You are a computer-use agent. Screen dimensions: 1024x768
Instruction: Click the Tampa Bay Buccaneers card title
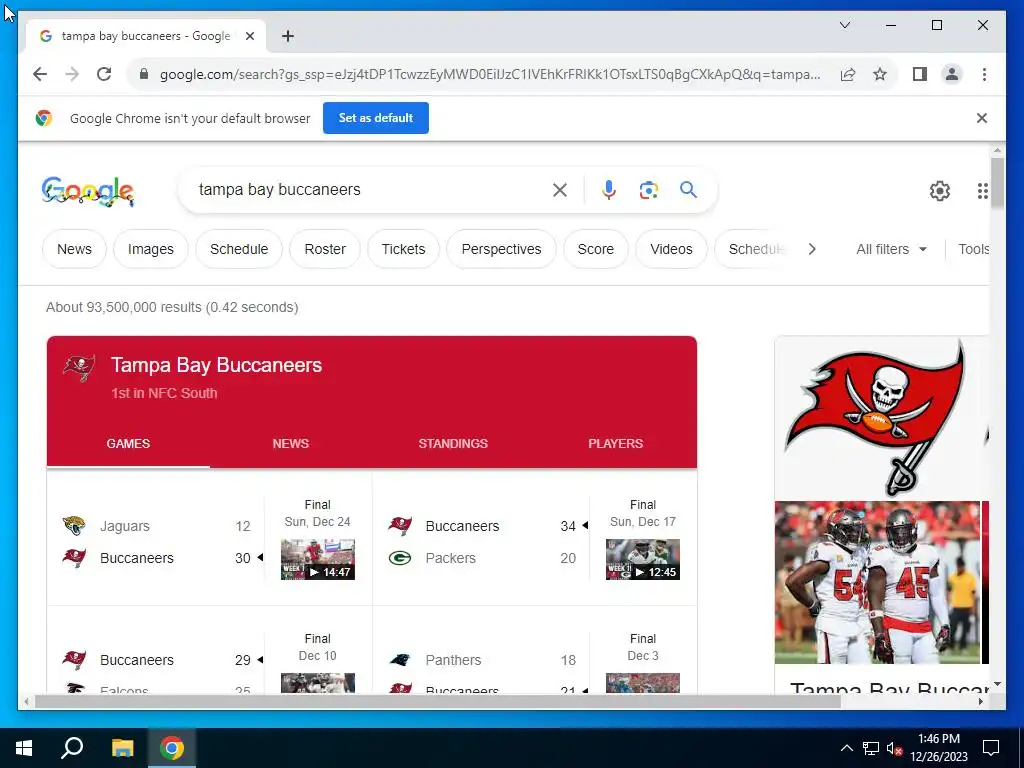[x=216, y=365]
